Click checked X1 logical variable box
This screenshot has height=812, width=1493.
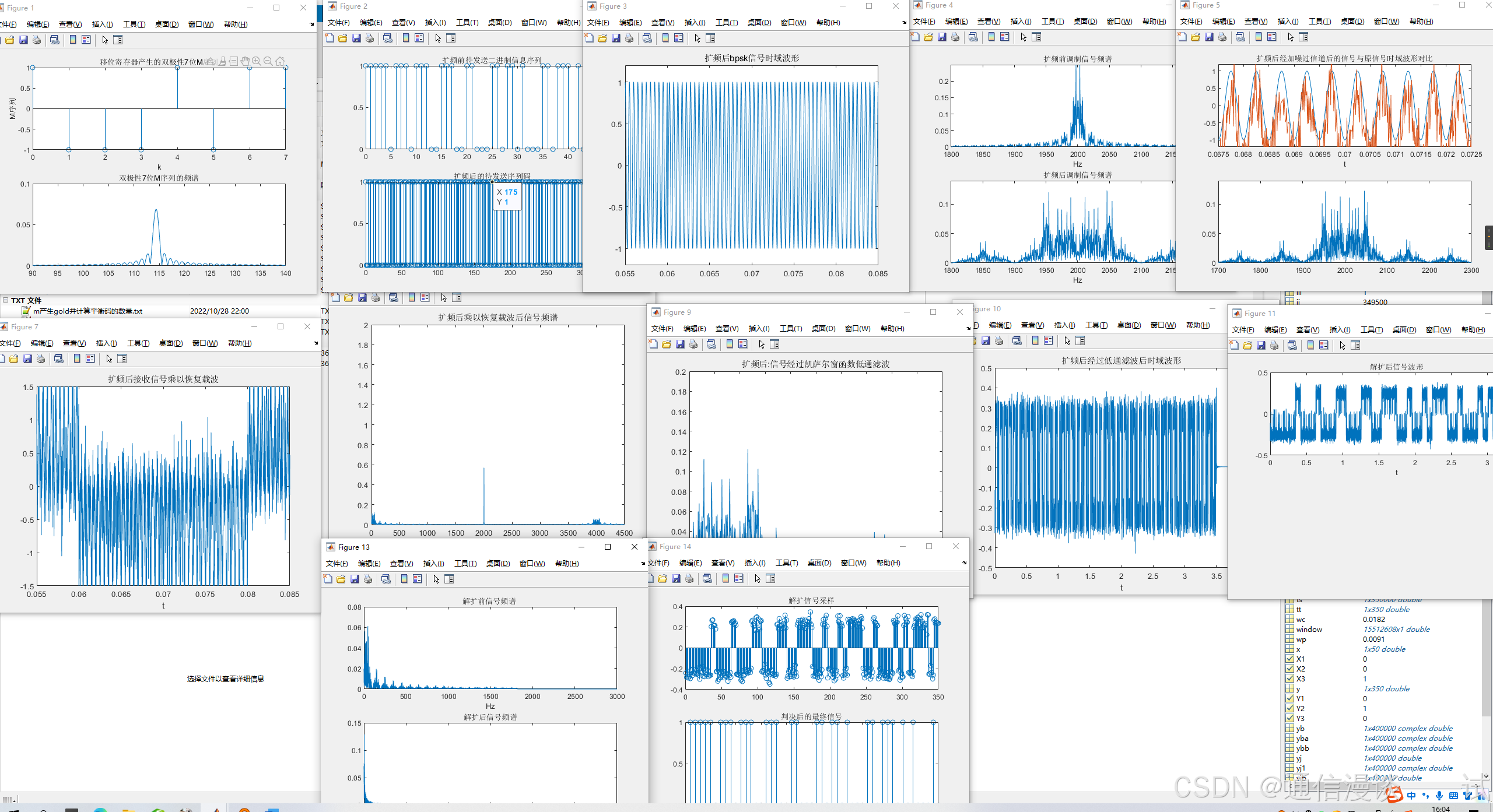click(1289, 659)
